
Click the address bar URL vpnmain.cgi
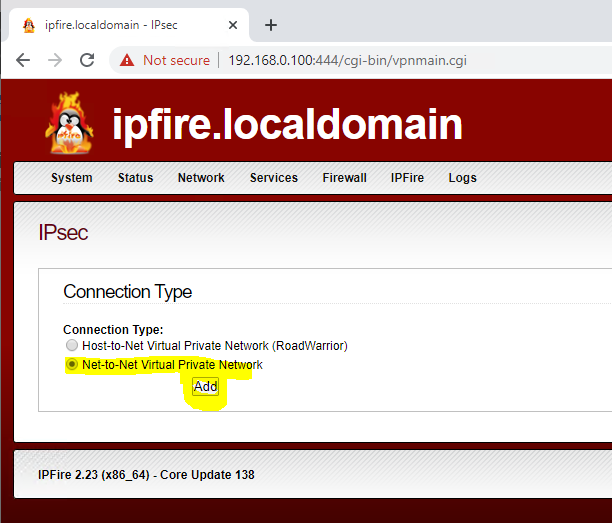coord(347,60)
